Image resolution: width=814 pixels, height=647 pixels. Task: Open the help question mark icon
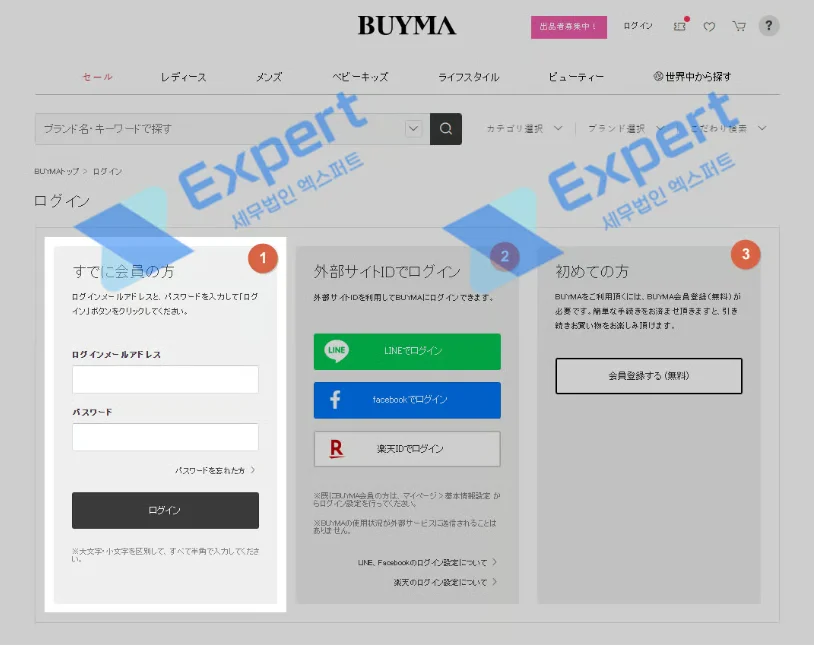(x=769, y=25)
